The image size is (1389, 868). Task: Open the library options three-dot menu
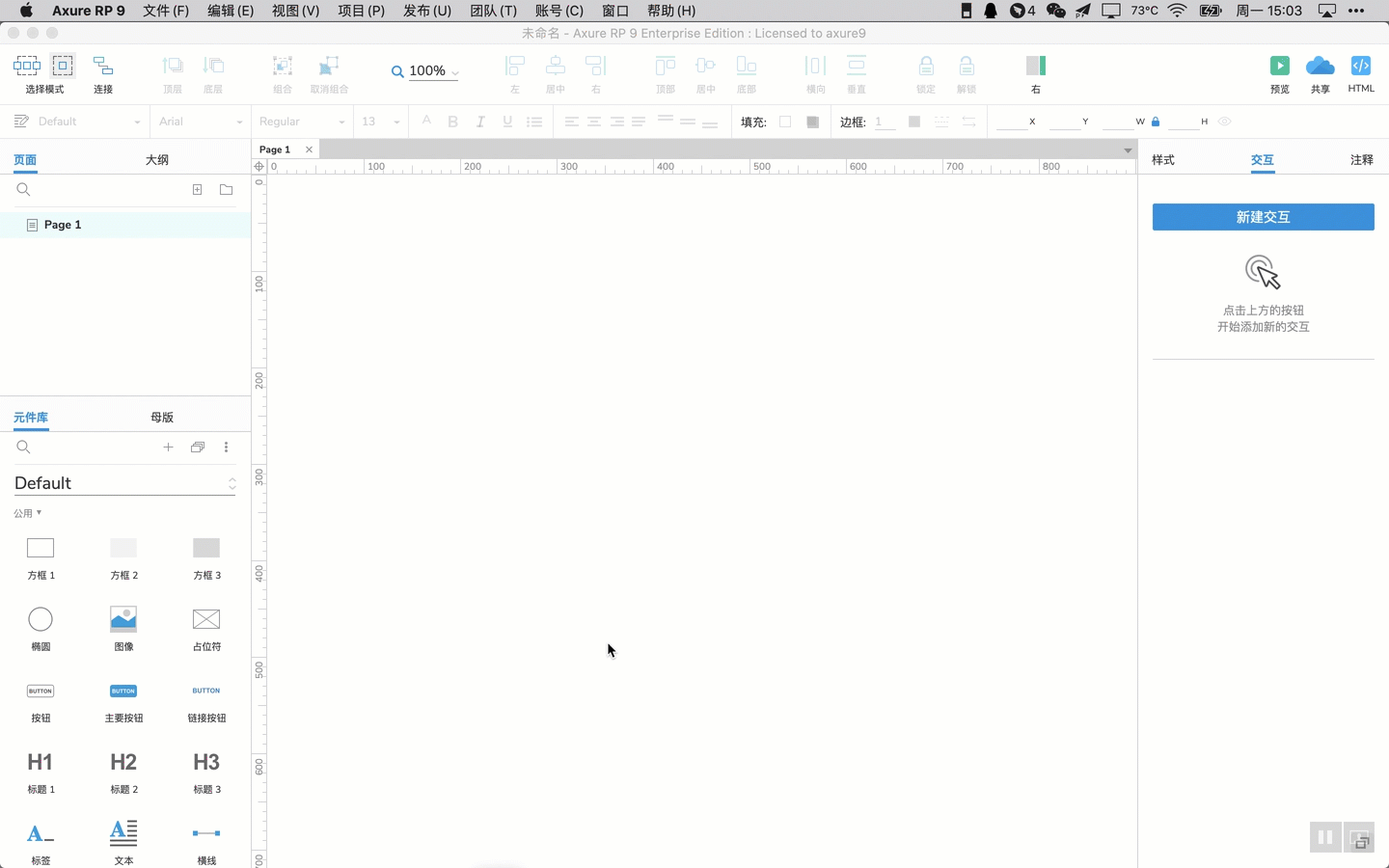click(x=227, y=448)
